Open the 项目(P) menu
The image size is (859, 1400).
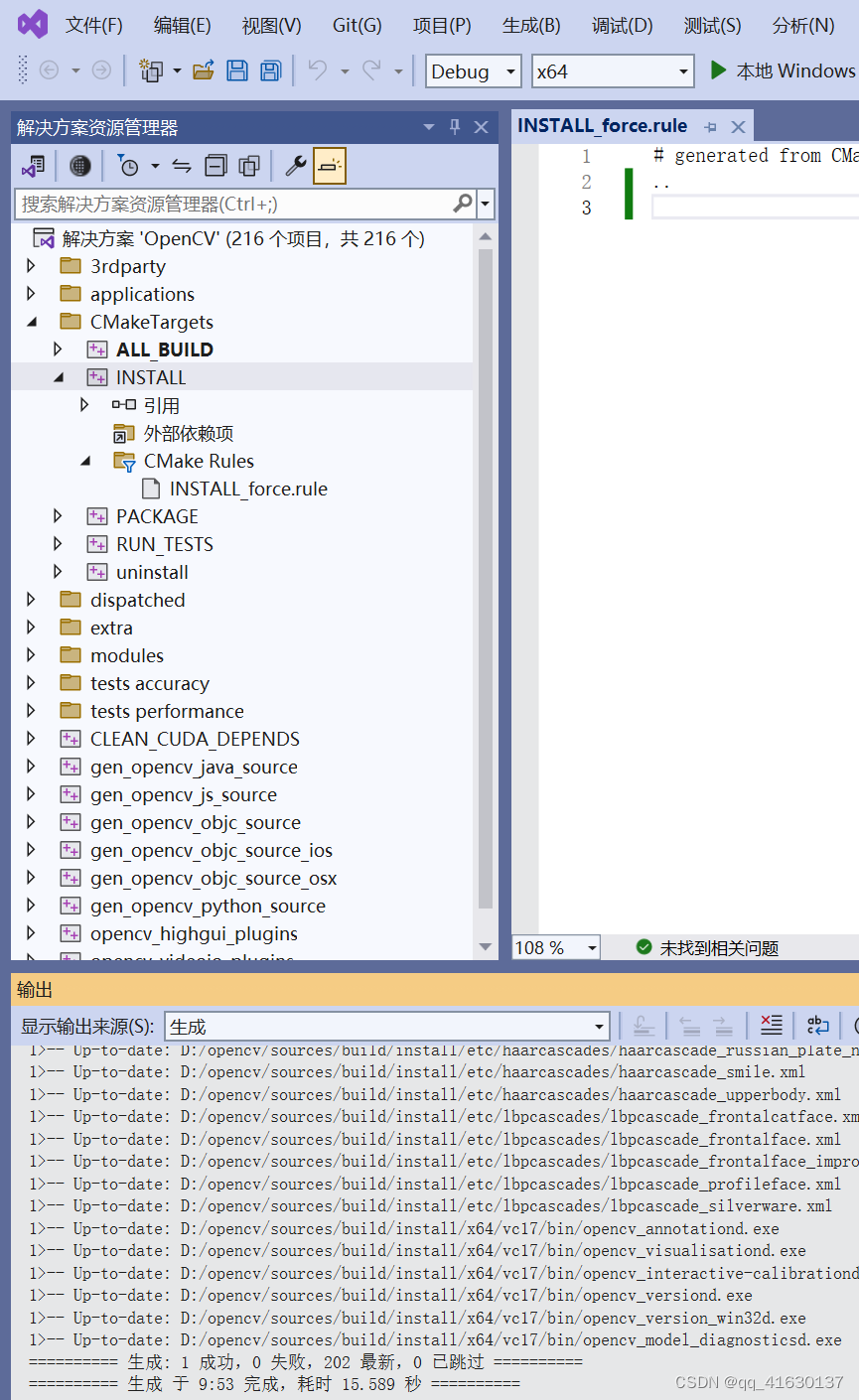click(443, 26)
